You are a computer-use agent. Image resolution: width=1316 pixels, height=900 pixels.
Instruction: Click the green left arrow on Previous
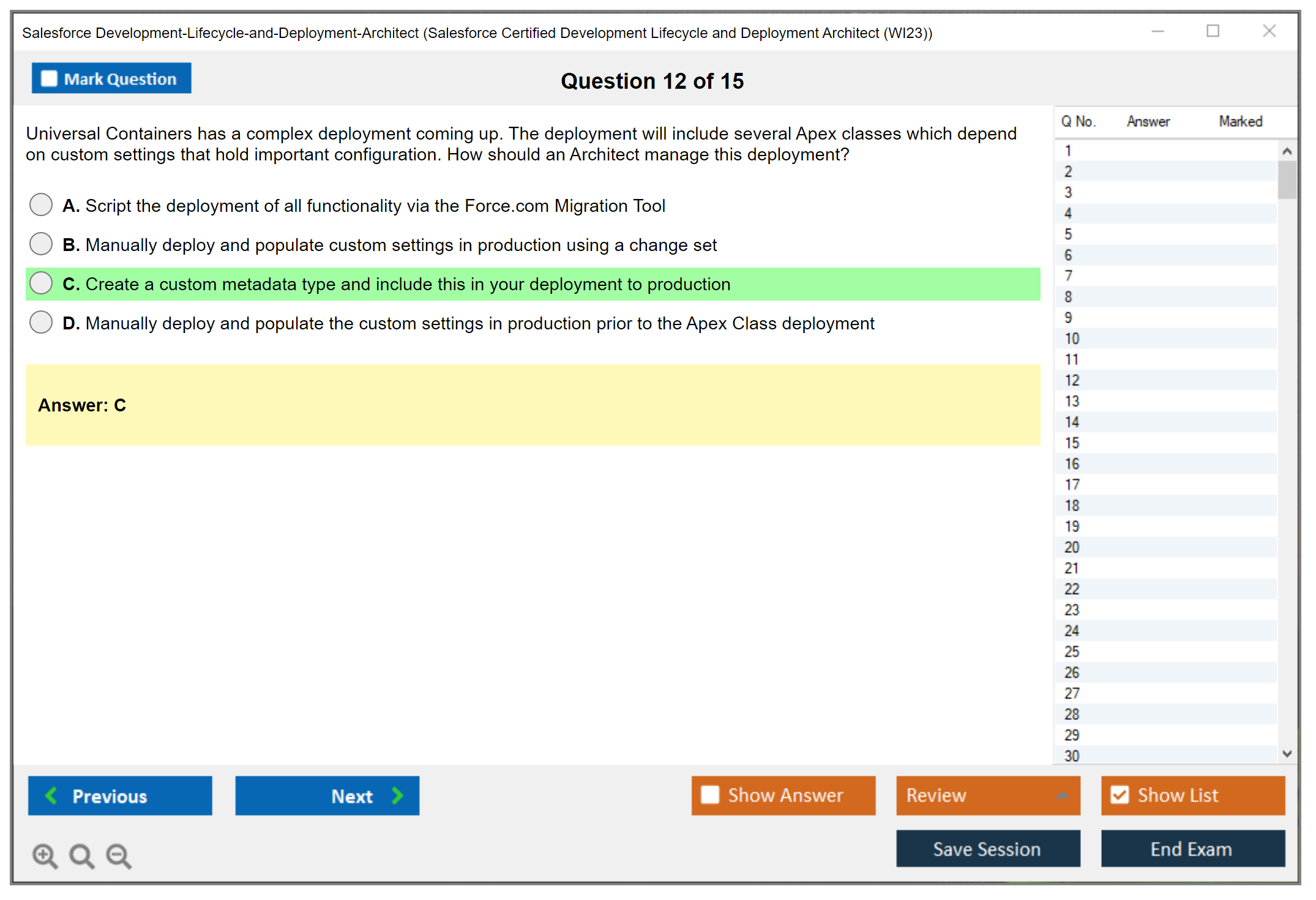(51, 795)
